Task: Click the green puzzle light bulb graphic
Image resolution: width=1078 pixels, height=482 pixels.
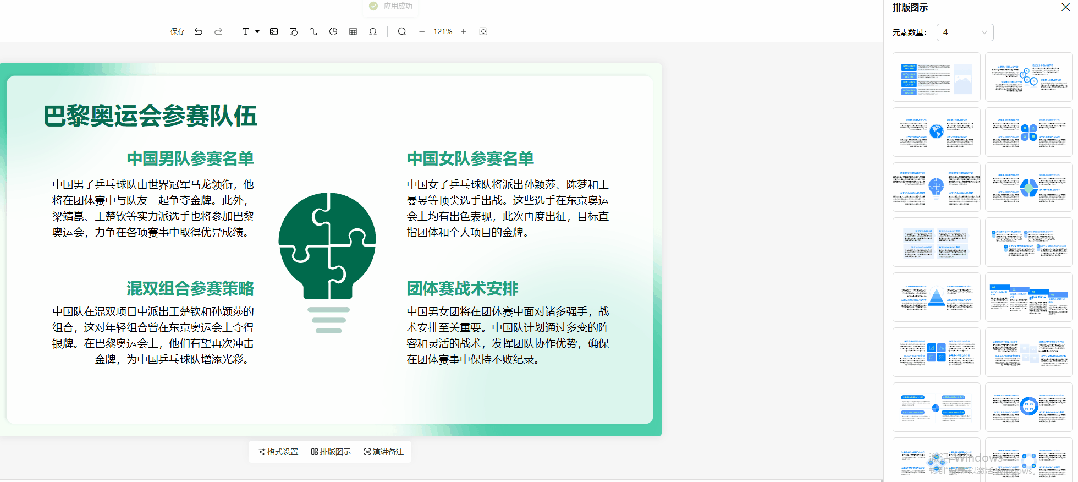Action: coord(327,263)
